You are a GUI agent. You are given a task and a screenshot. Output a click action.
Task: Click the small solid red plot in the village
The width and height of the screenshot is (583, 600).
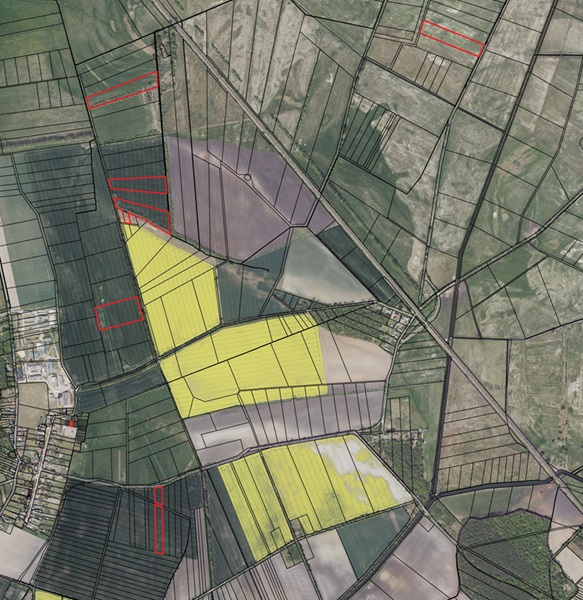click(71, 424)
